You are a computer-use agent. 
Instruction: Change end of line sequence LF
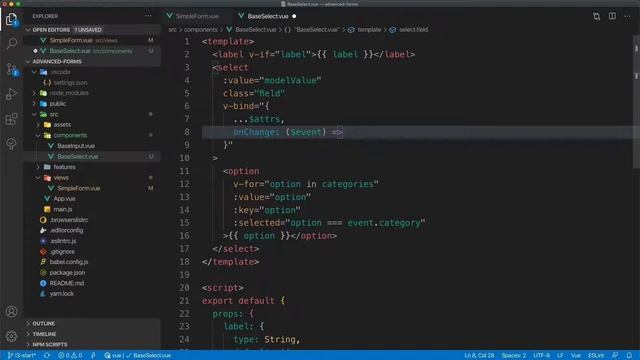click(x=560, y=356)
